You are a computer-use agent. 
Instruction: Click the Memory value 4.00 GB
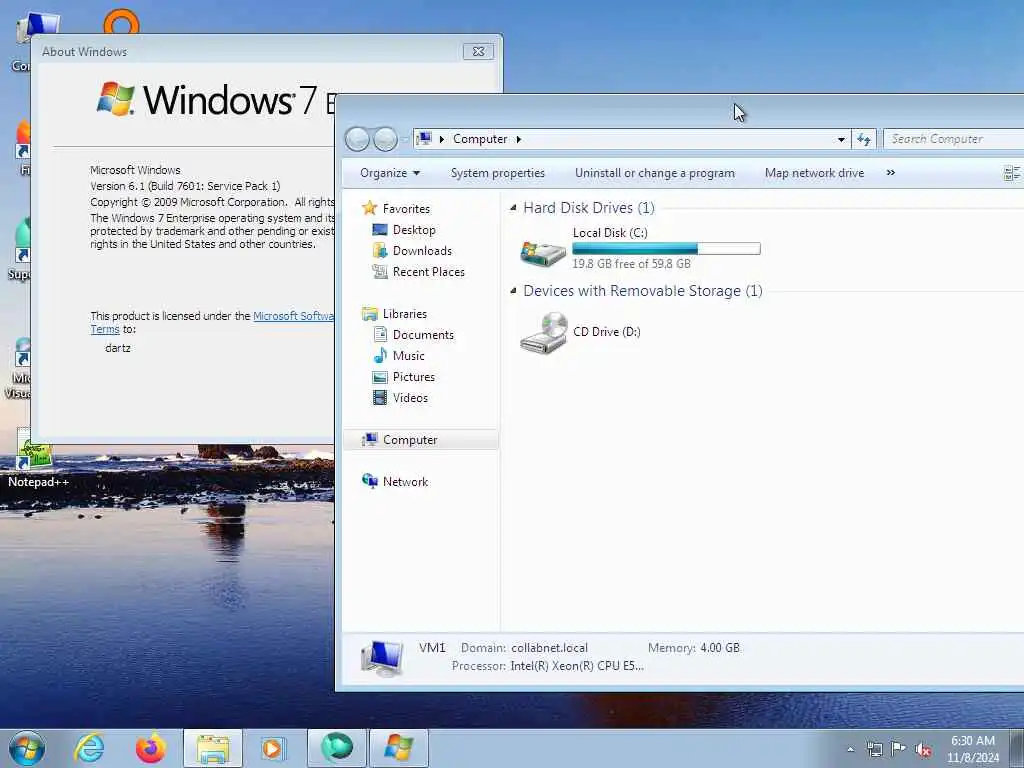pos(720,648)
